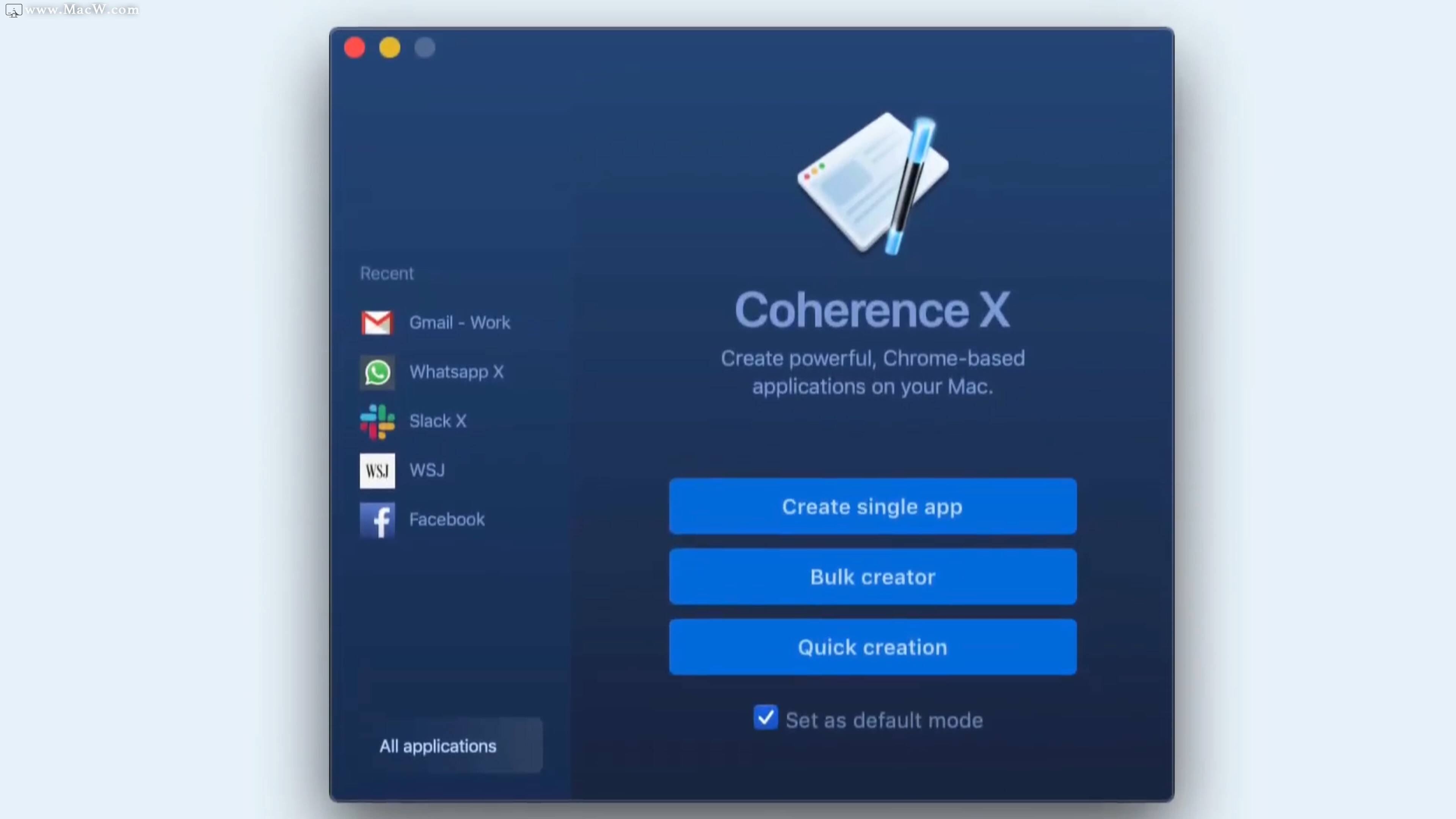The image size is (1456, 819).
Task: Close the Coherence X window
Action: 355,47
